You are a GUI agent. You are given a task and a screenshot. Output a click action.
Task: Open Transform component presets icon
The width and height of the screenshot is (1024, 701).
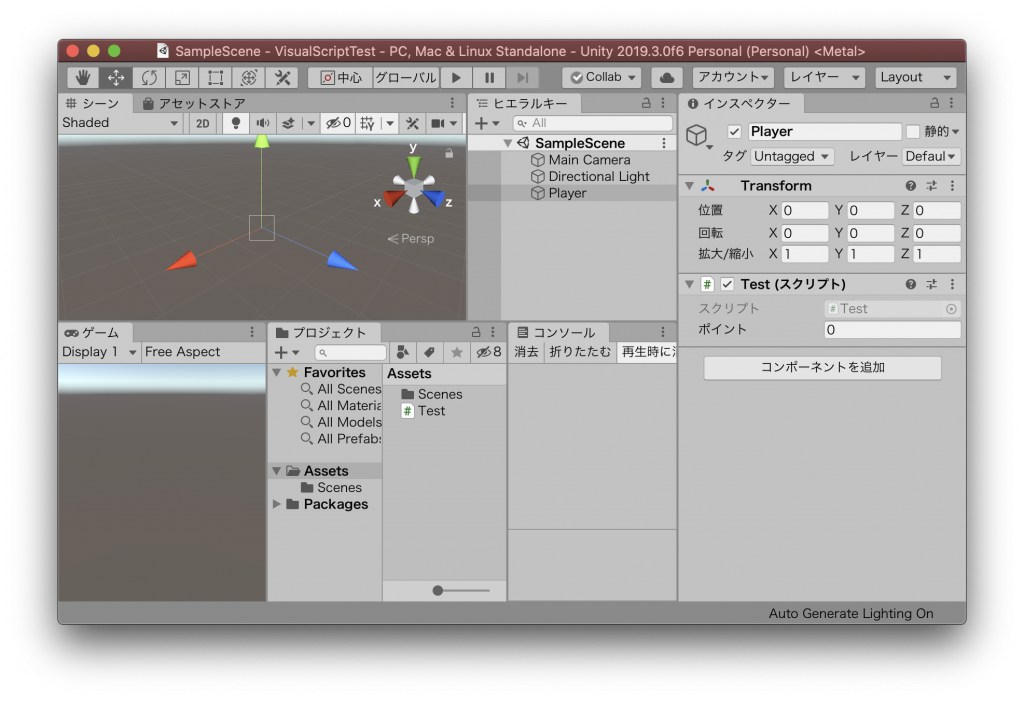coord(932,186)
